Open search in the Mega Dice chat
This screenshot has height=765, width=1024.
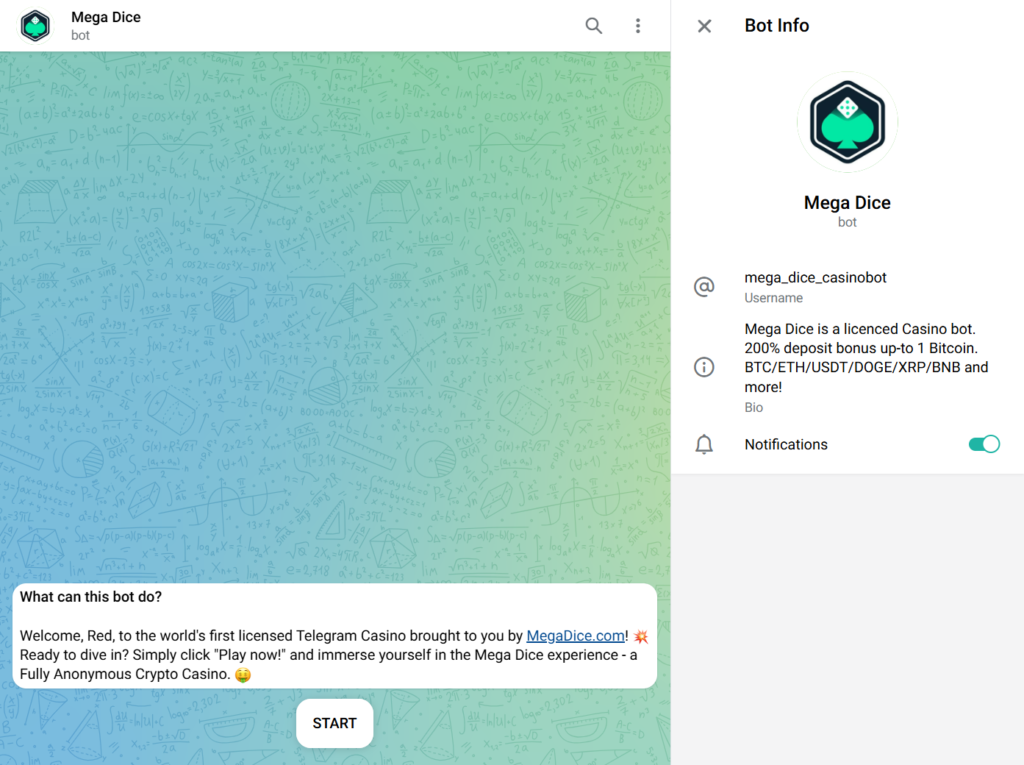tap(593, 25)
